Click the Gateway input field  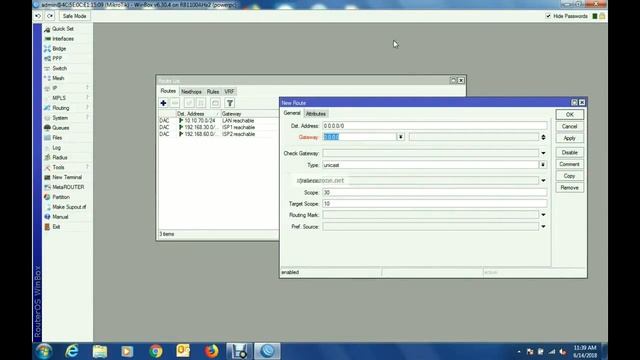(359, 137)
